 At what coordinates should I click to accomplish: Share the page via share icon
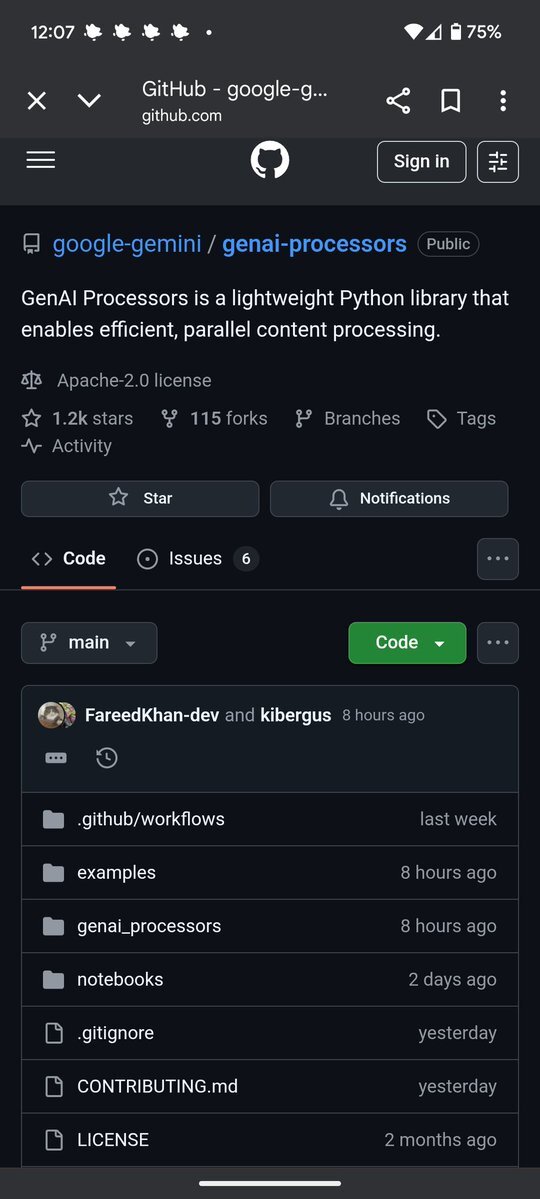click(398, 101)
